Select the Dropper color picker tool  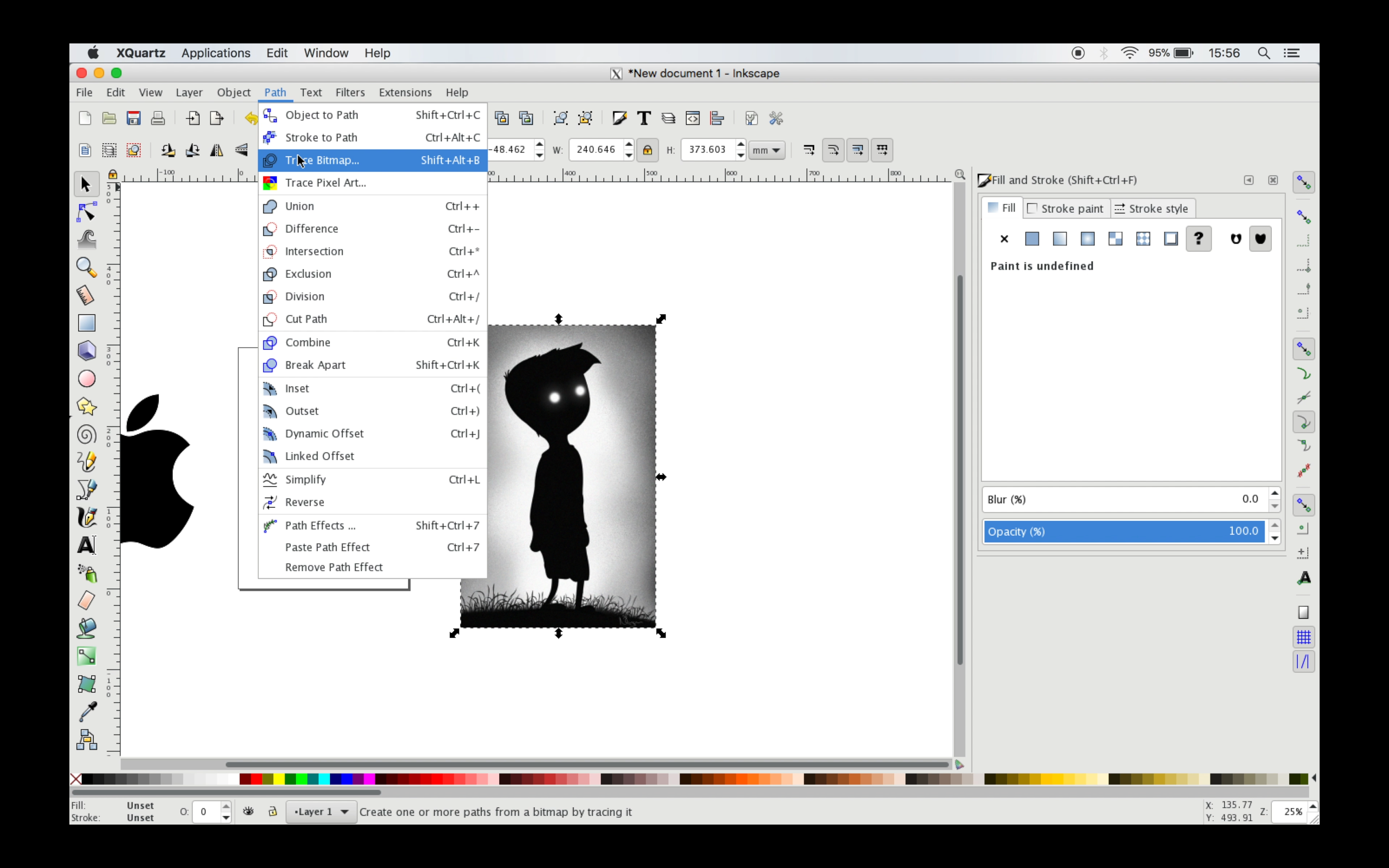(86, 712)
